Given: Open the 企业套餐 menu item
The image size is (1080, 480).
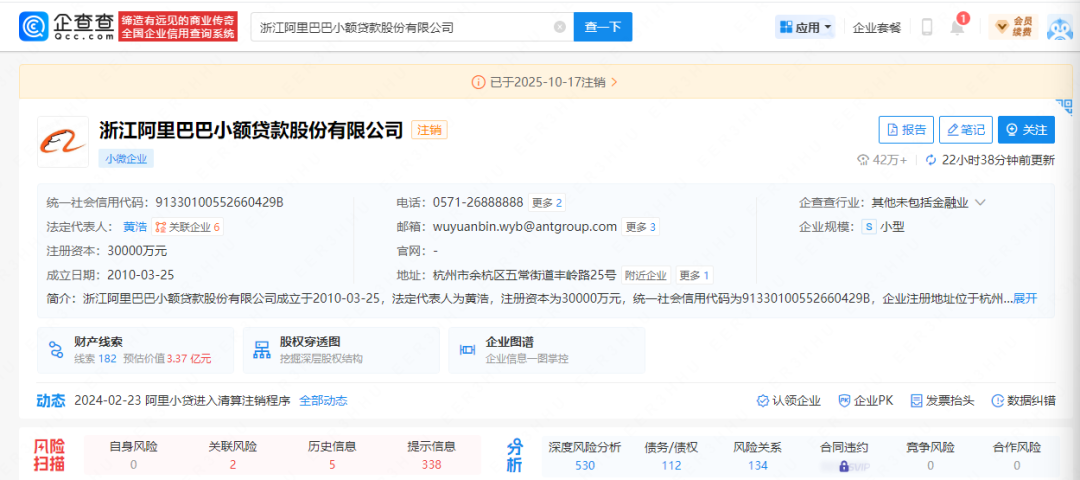Looking at the screenshot, I should coord(877,28).
